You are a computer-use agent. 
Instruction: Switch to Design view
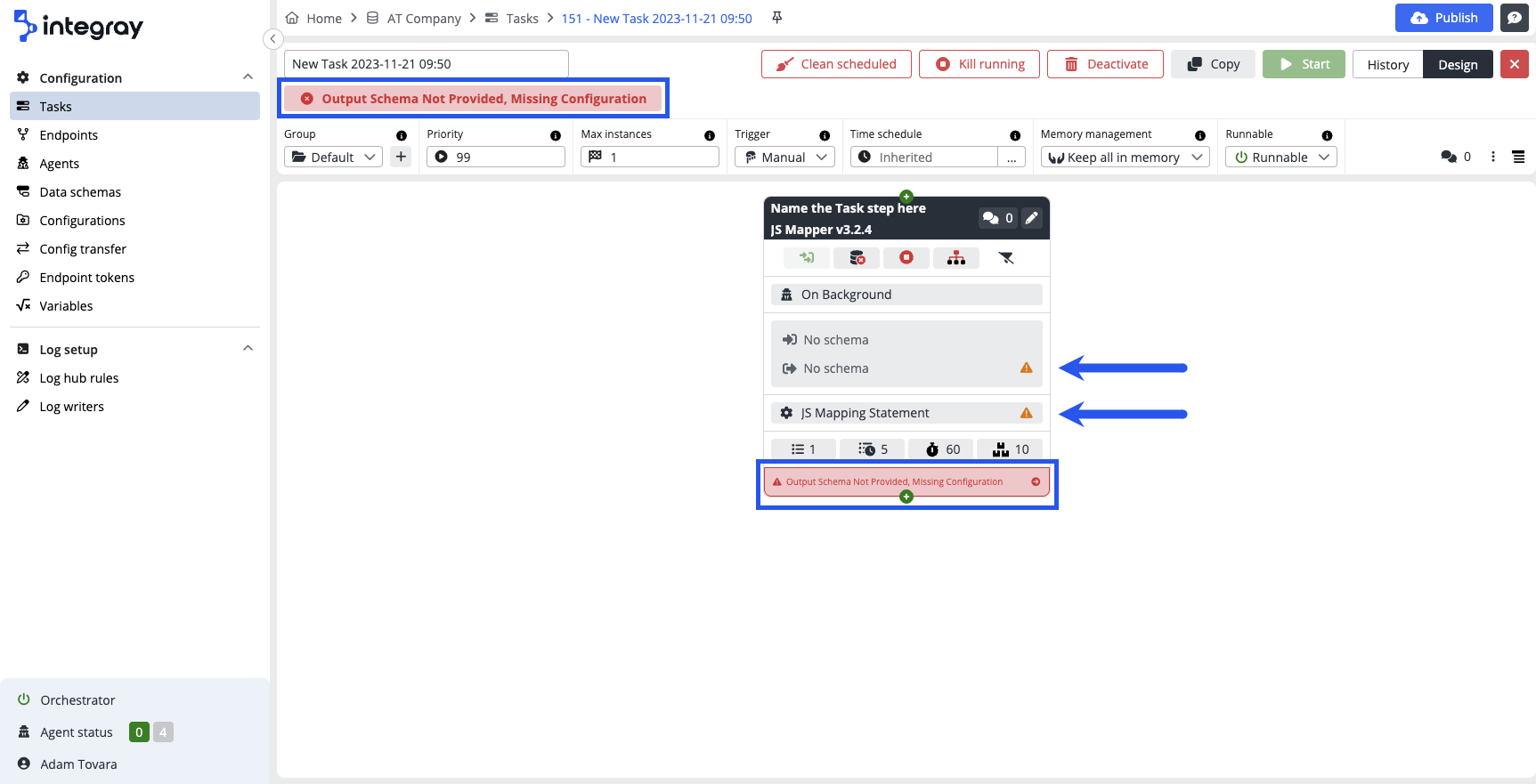[x=1458, y=65]
